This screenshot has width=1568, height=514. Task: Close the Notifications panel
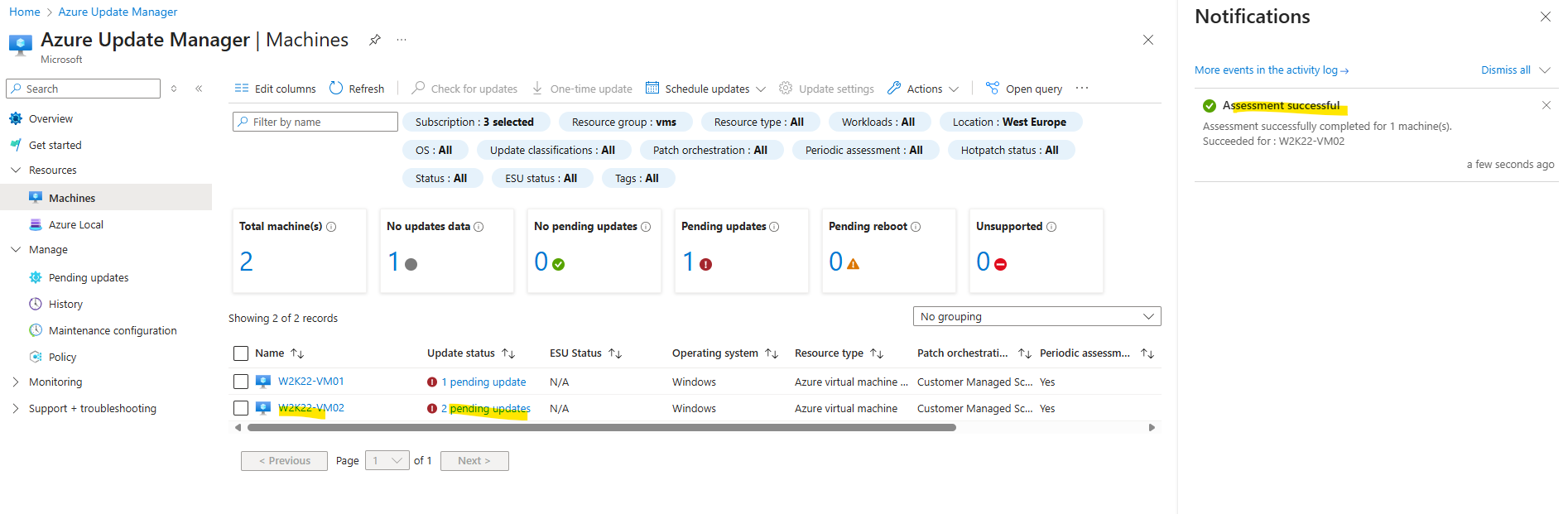(1545, 17)
